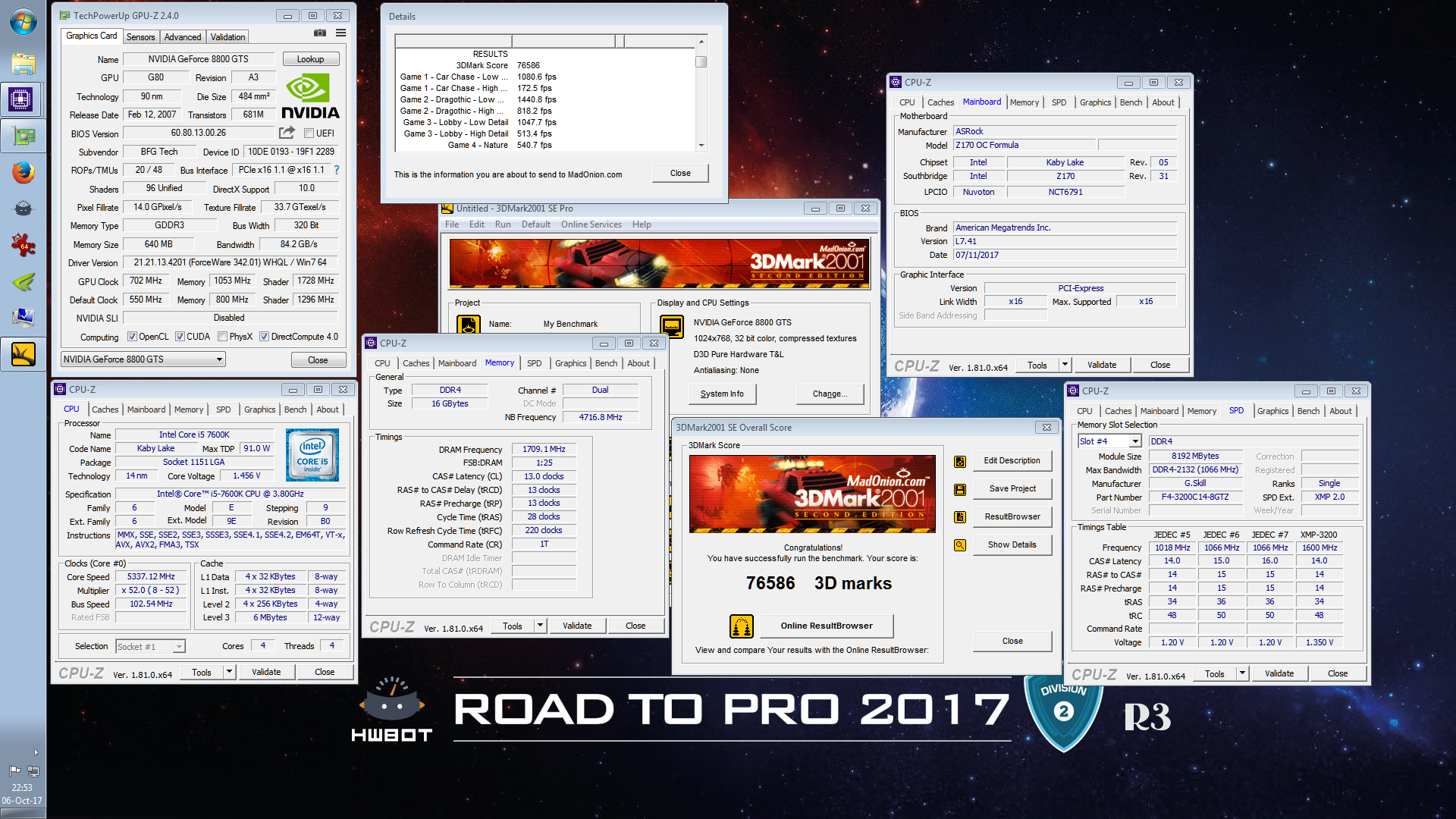Click the NVIDIA logo in GPU-Z
Image resolution: width=1456 pixels, height=819 pixels.
coord(310,96)
